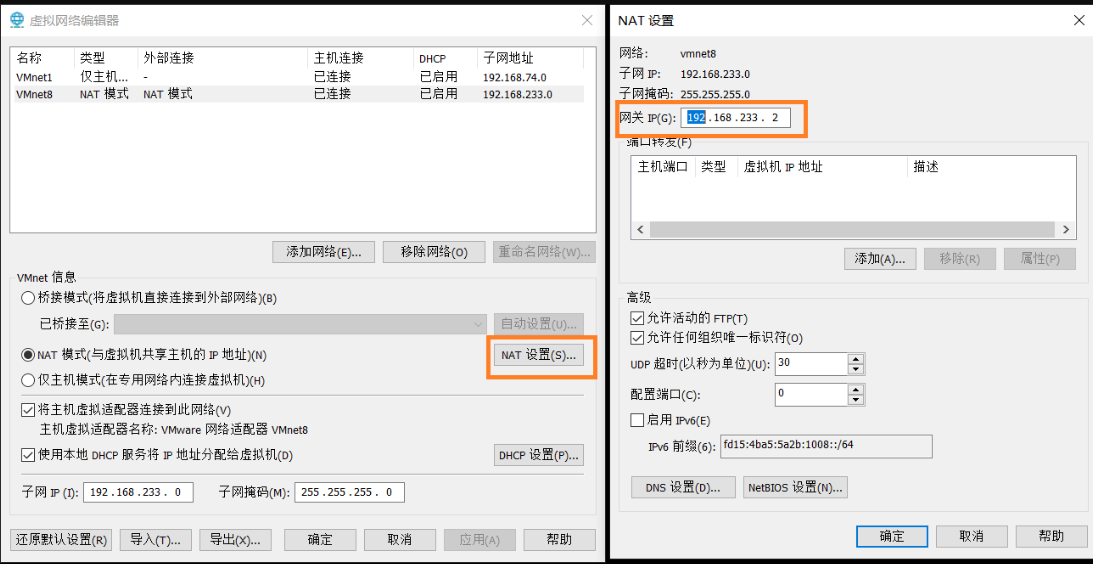The width and height of the screenshot is (1093, 564).
Task: Select the VMnet8 row in the network list
Action: (298, 94)
